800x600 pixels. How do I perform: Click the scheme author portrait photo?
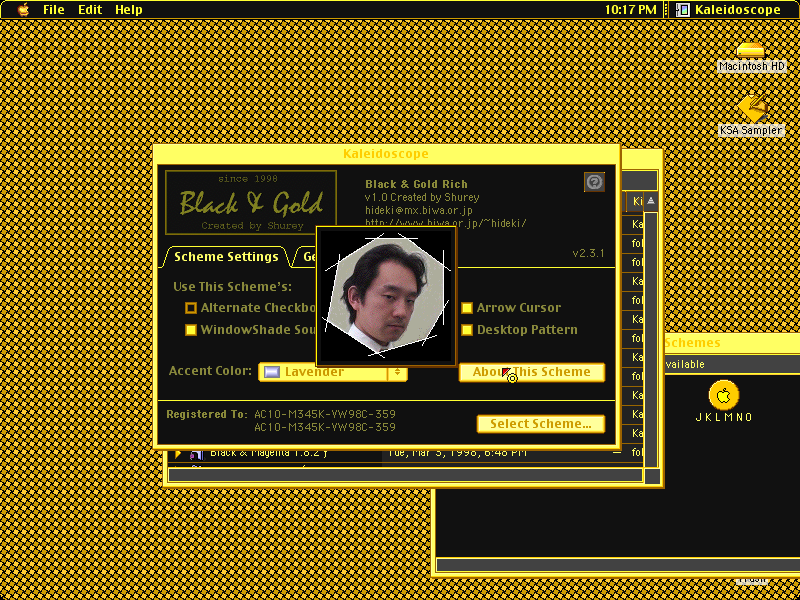(x=386, y=296)
